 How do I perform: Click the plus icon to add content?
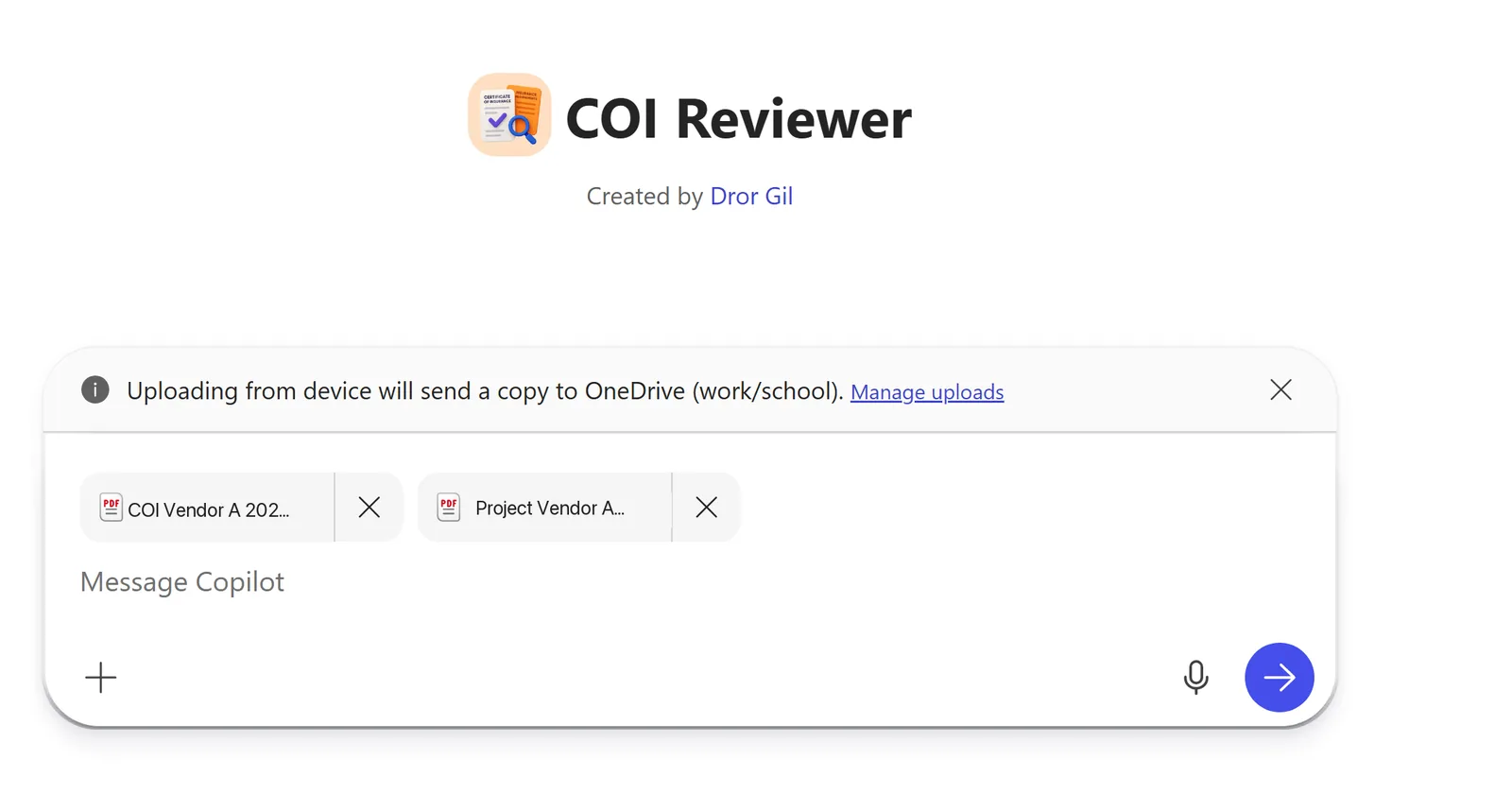(101, 677)
